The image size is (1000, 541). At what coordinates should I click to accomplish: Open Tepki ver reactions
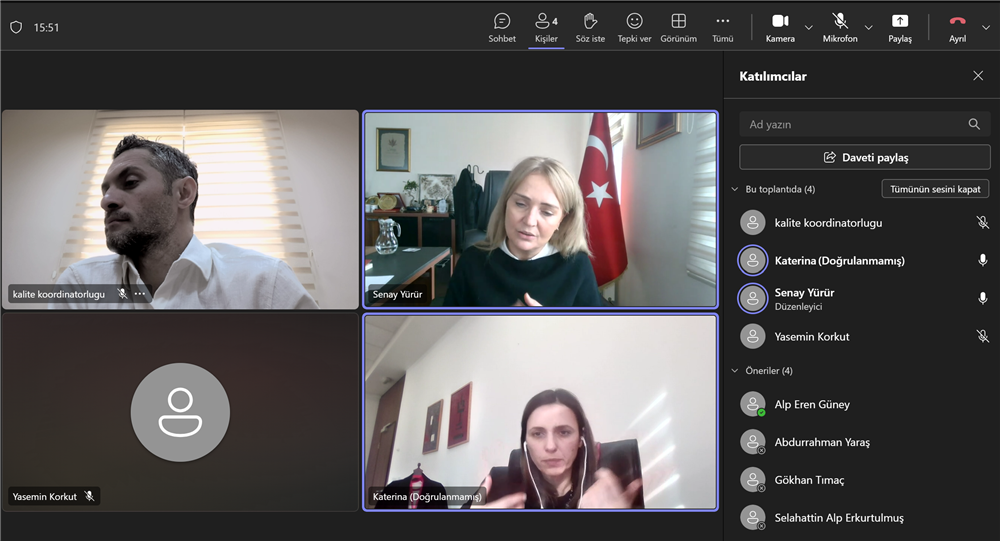pyautogui.click(x=634, y=27)
